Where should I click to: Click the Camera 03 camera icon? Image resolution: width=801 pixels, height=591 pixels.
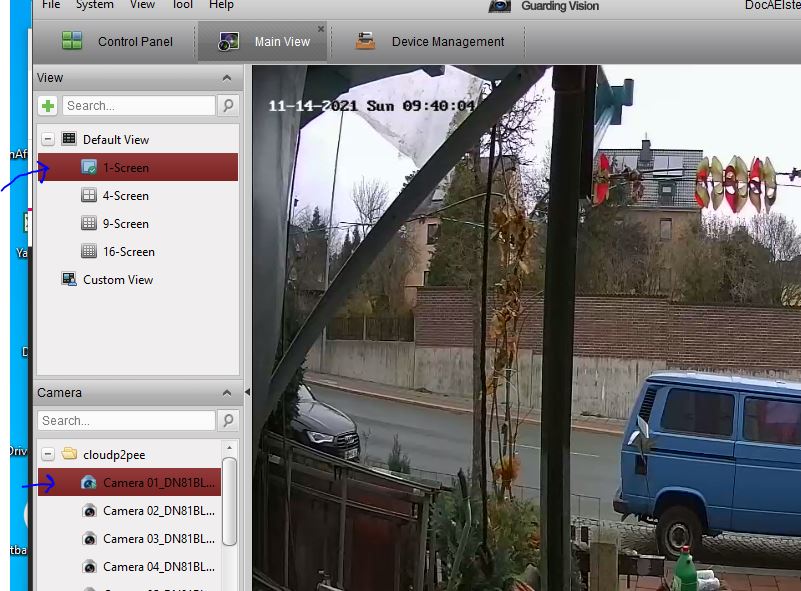pyautogui.click(x=89, y=539)
